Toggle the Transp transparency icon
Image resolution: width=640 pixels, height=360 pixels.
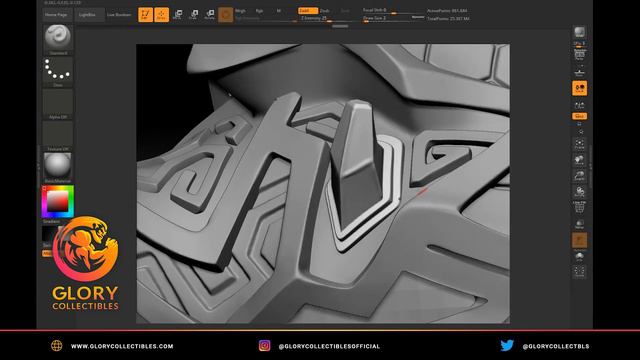click(579, 224)
